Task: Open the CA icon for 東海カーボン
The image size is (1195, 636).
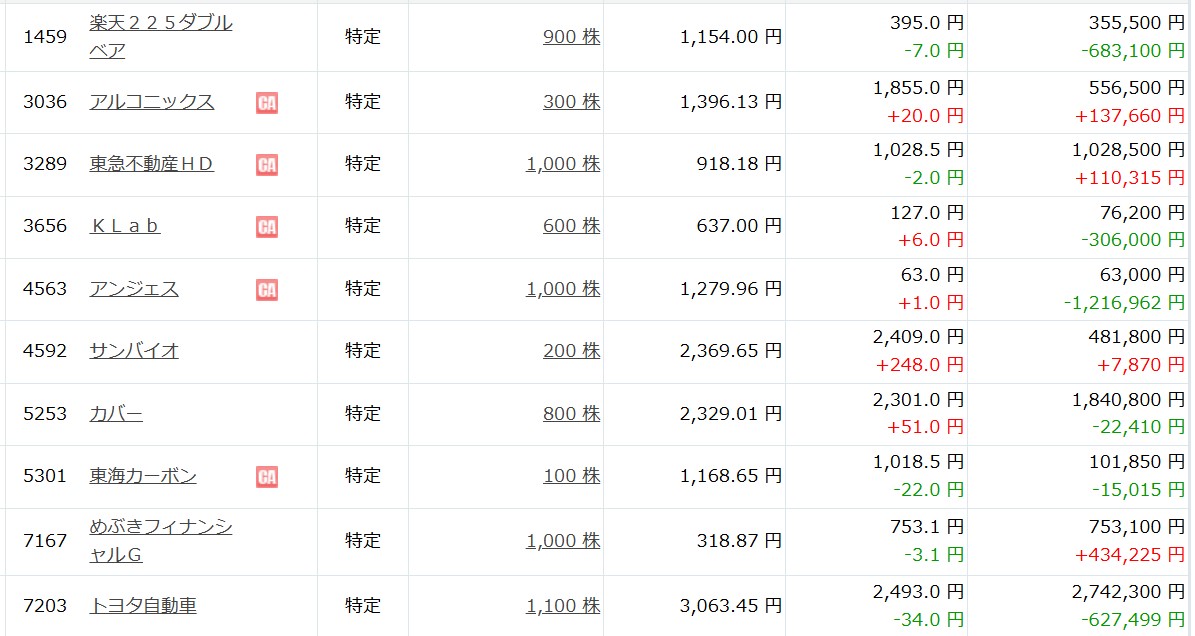Action: coord(267,477)
